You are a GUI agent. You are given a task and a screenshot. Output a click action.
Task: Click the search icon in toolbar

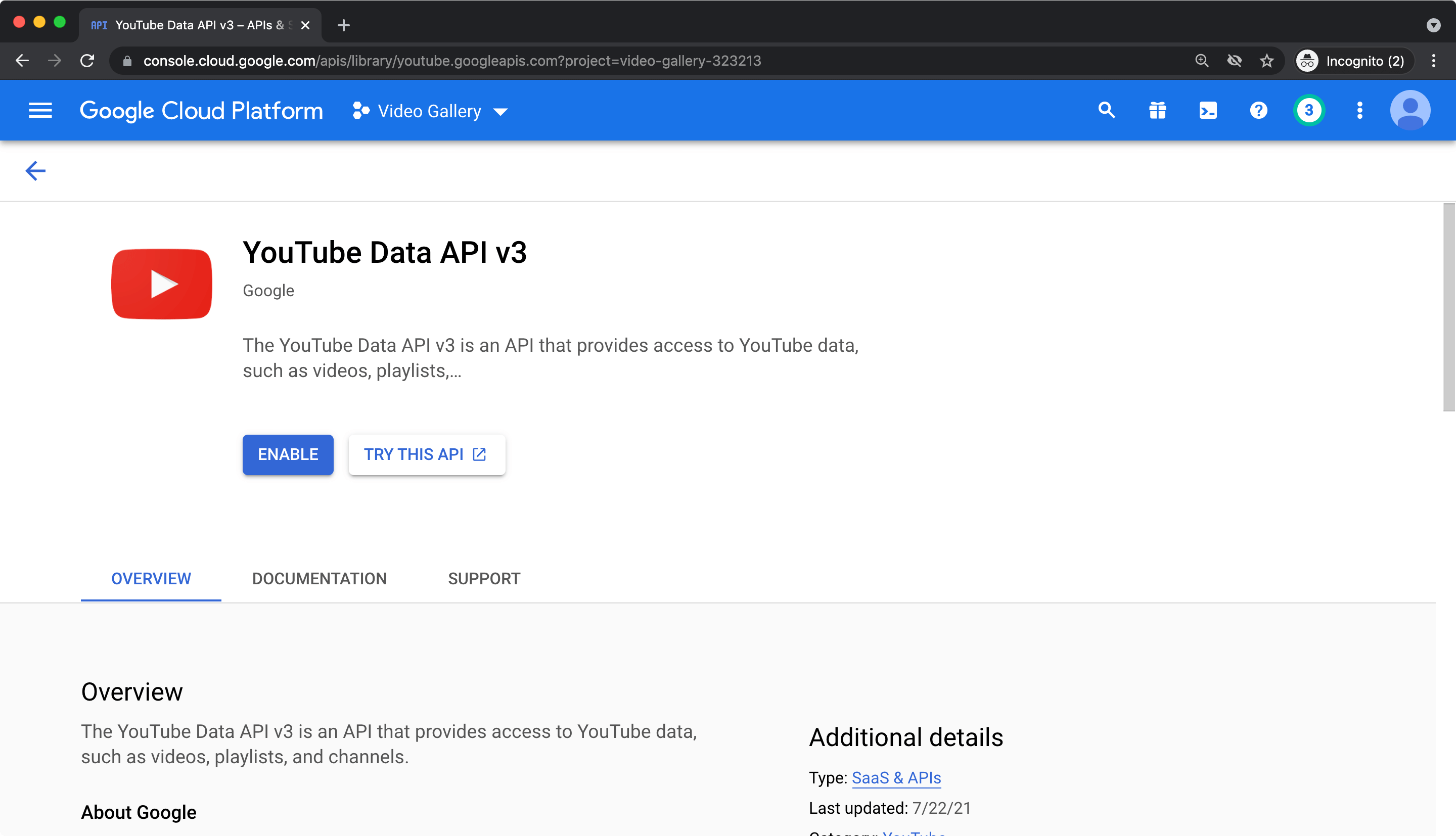[1107, 110]
